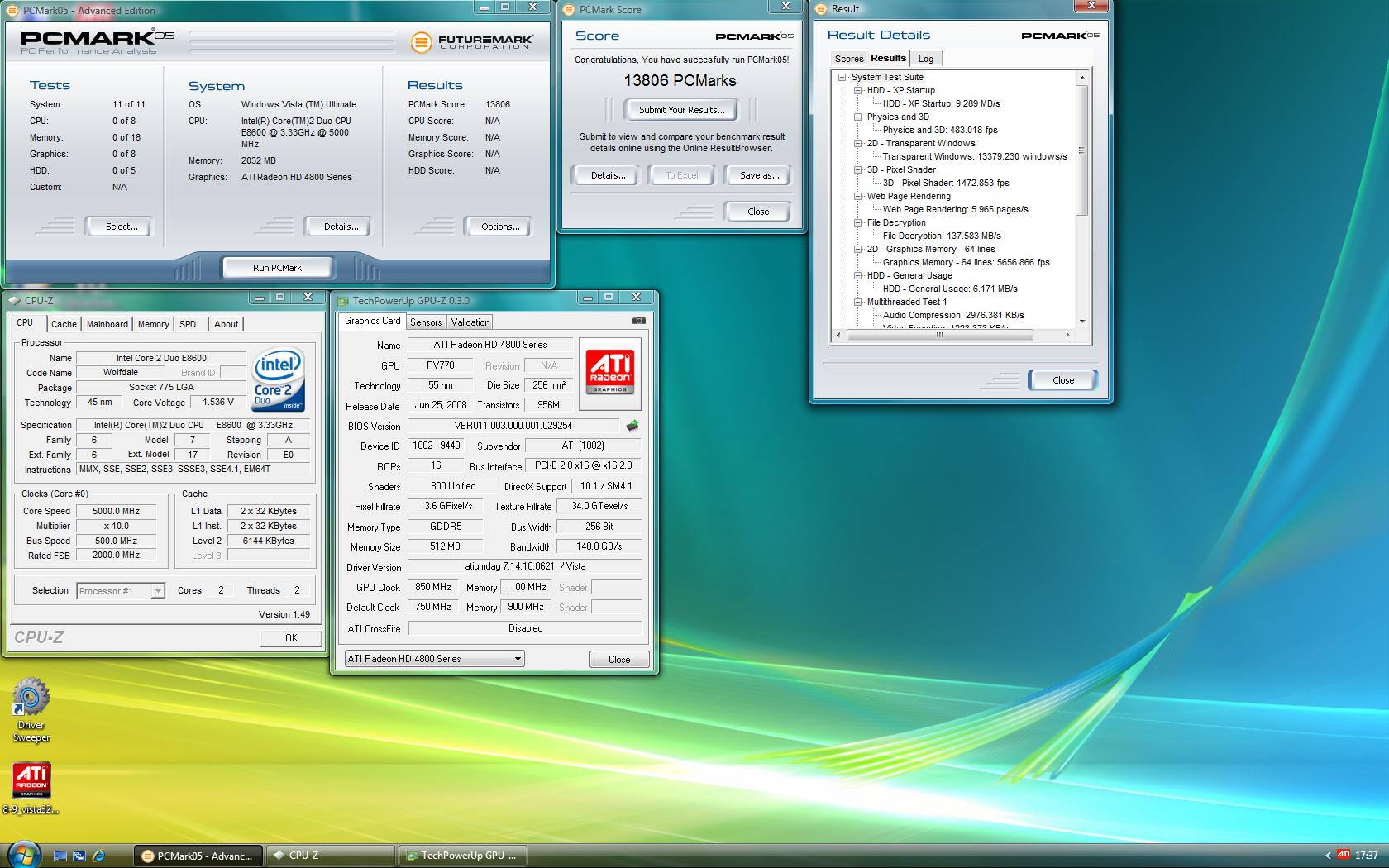Click the GPU-Z screenshot camera icon
This screenshot has width=1389, height=868.
pyautogui.click(x=638, y=321)
